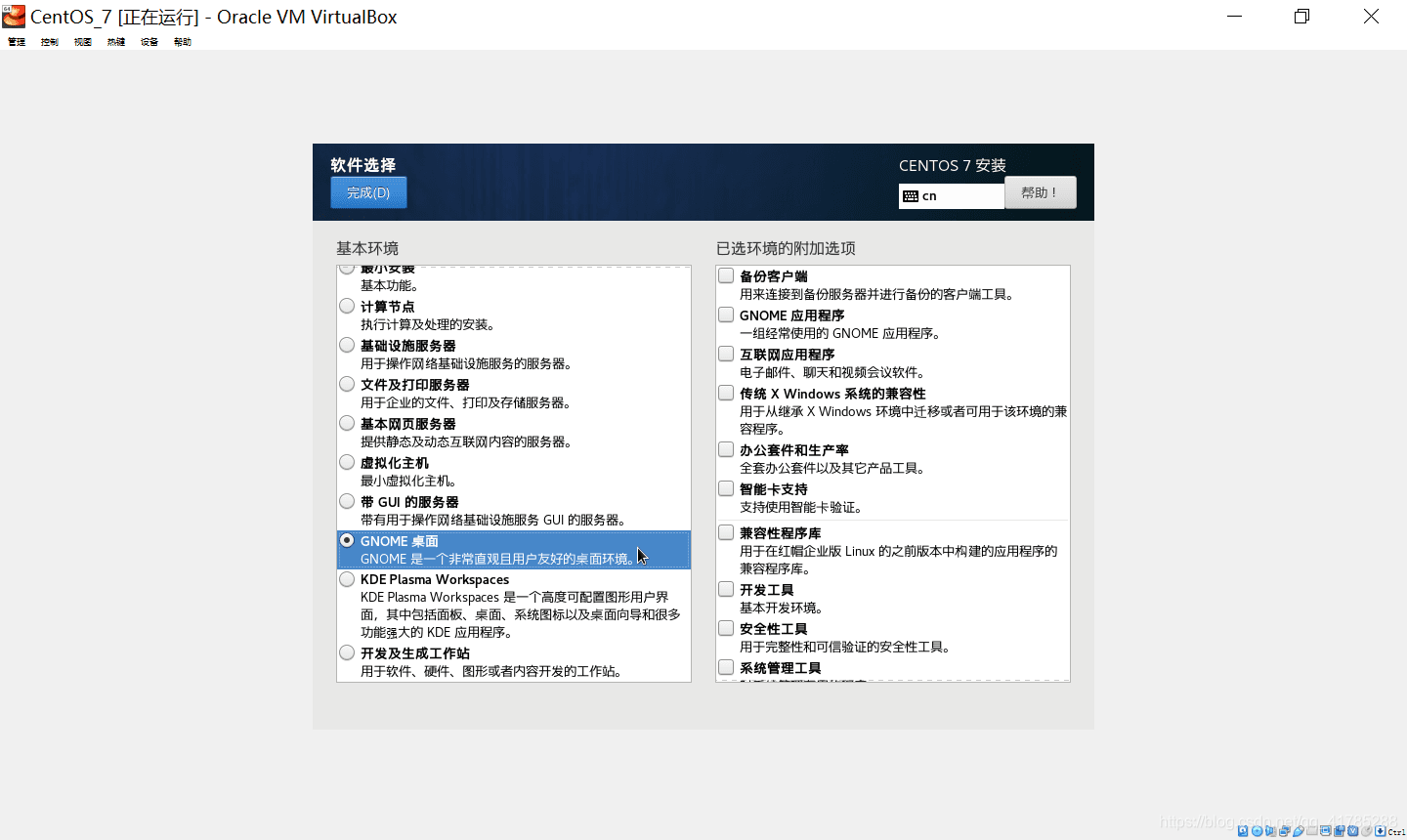Image resolution: width=1407 pixels, height=840 pixels.
Task: Minimize the VirtualBox window
Action: click(1235, 17)
